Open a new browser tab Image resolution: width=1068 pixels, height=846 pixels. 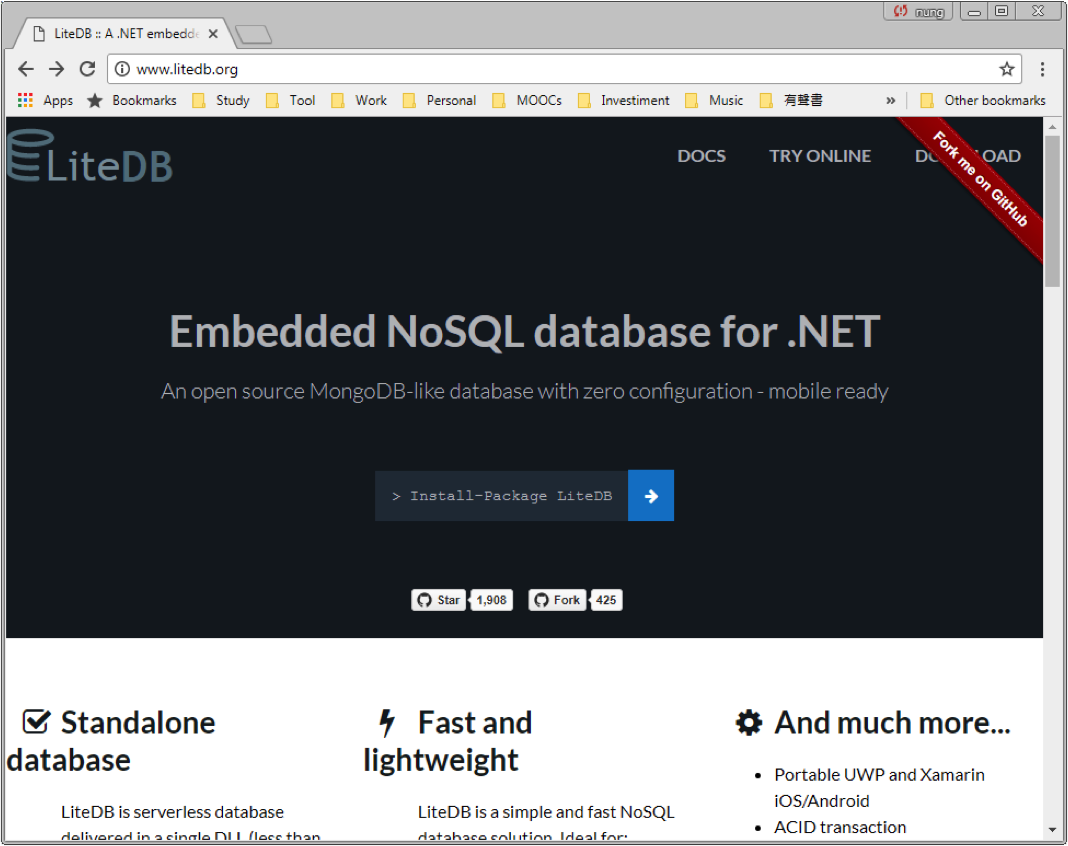coord(253,34)
